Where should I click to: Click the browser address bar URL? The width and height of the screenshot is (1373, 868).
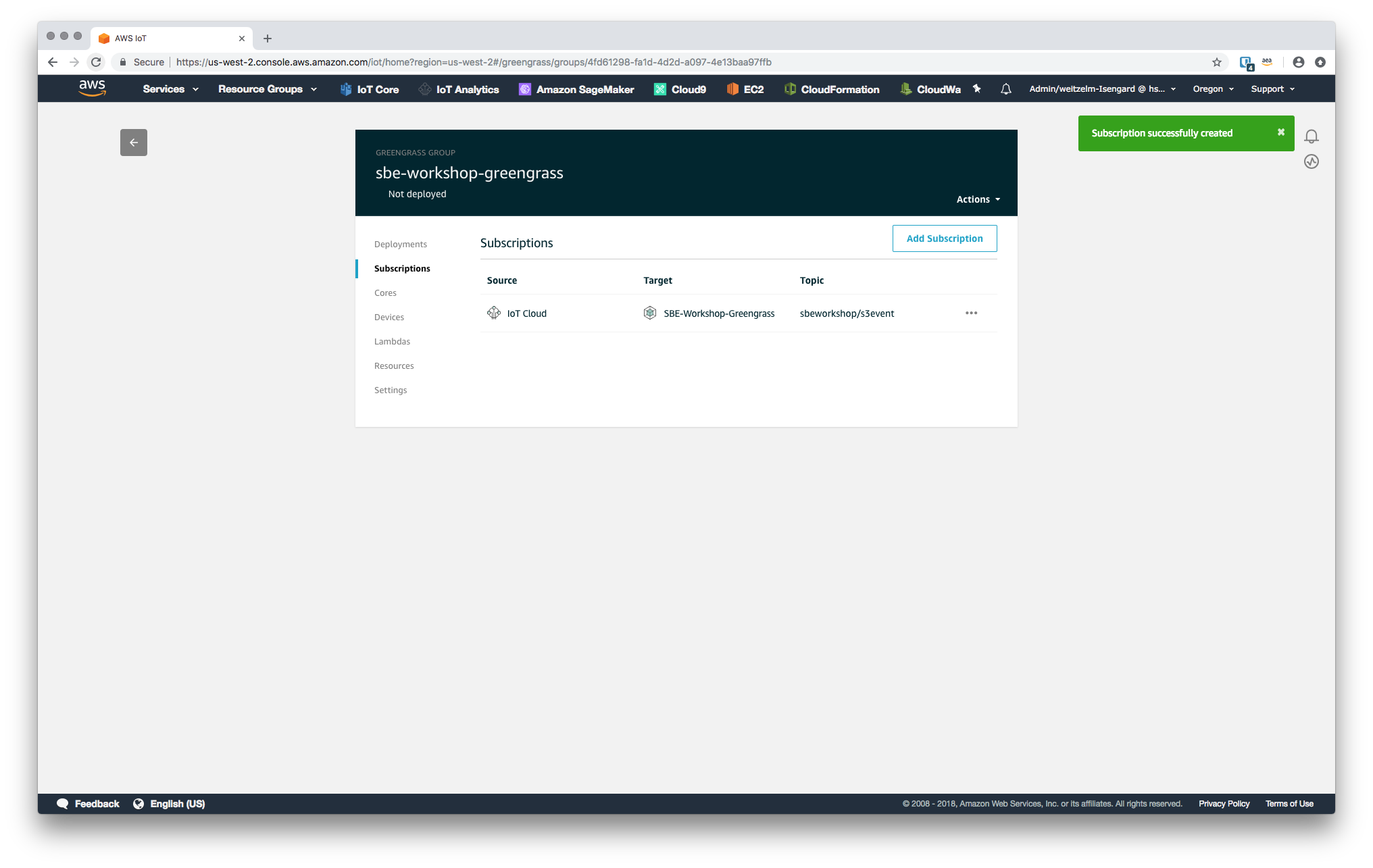[x=474, y=62]
